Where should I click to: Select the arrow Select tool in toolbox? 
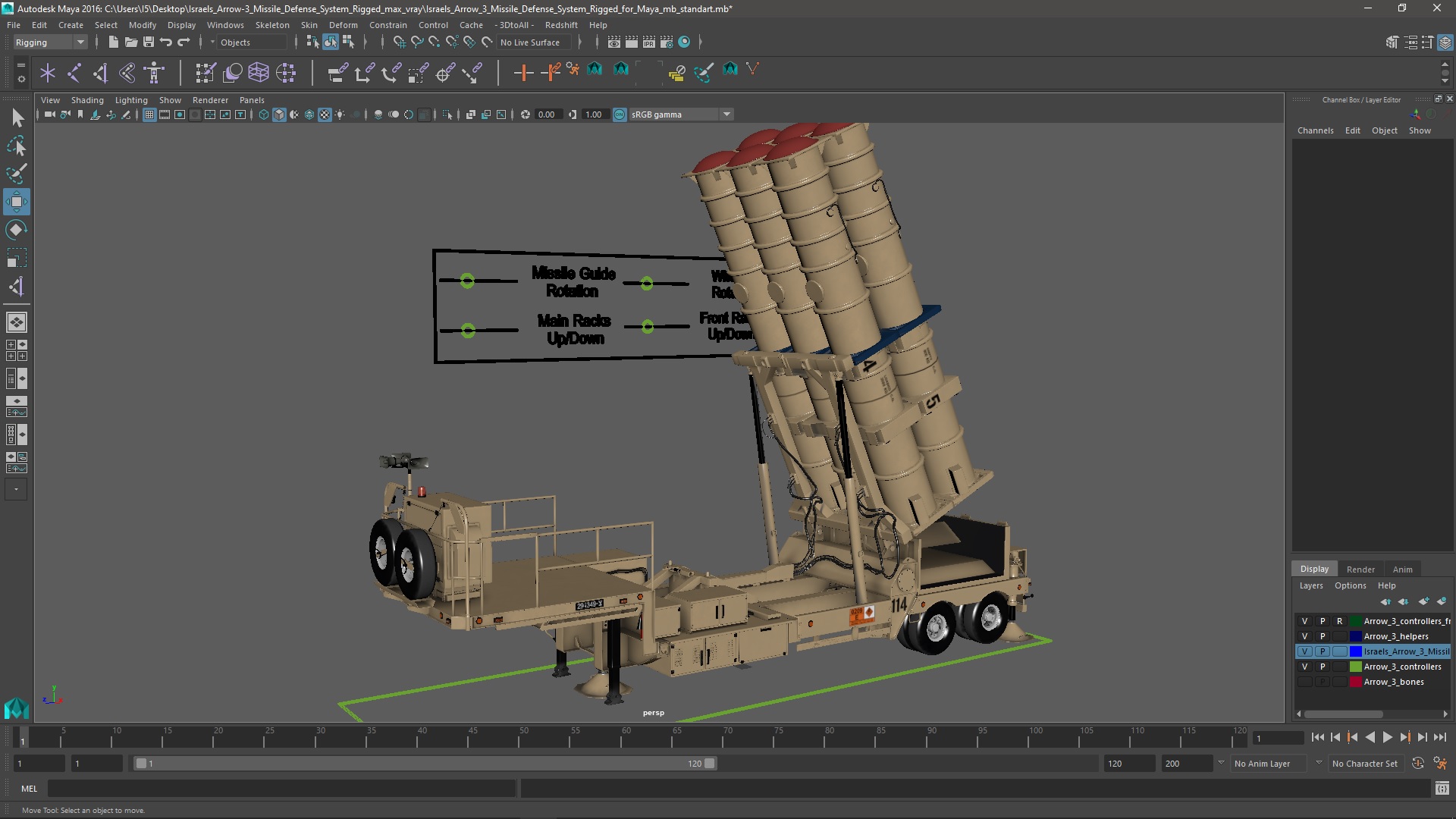click(x=17, y=118)
